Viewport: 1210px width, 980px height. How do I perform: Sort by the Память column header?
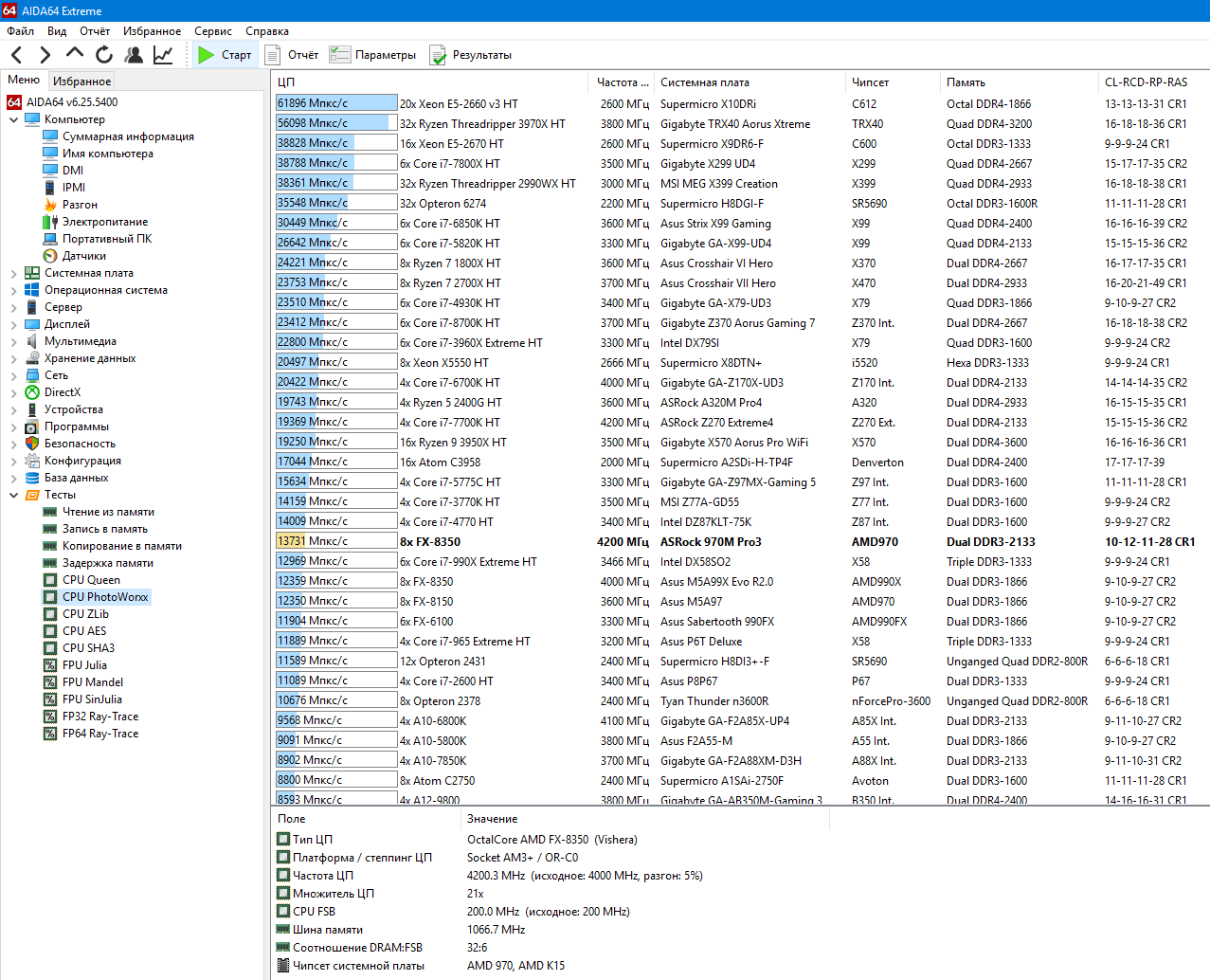click(x=1019, y=82)
